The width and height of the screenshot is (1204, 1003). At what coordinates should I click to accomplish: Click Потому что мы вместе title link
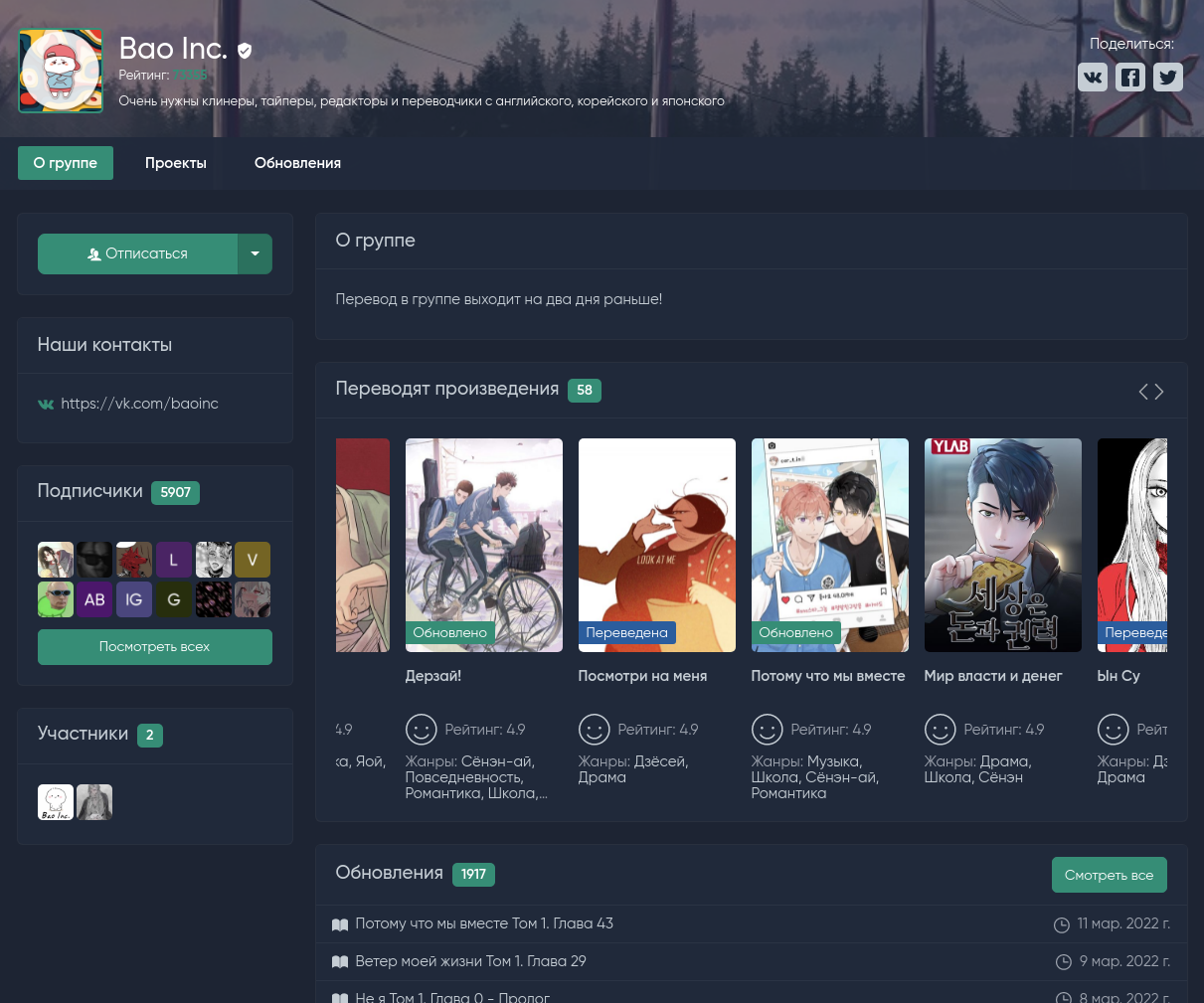(828, 676)
